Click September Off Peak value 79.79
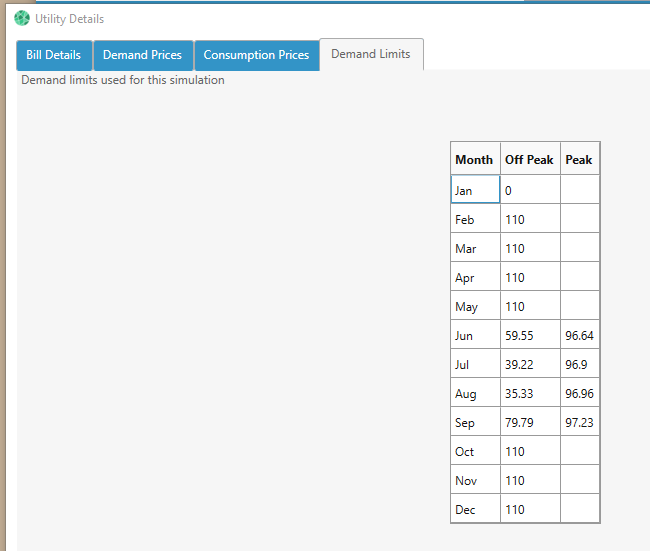This screenshot has height=551, width=650. coord(530,423)
